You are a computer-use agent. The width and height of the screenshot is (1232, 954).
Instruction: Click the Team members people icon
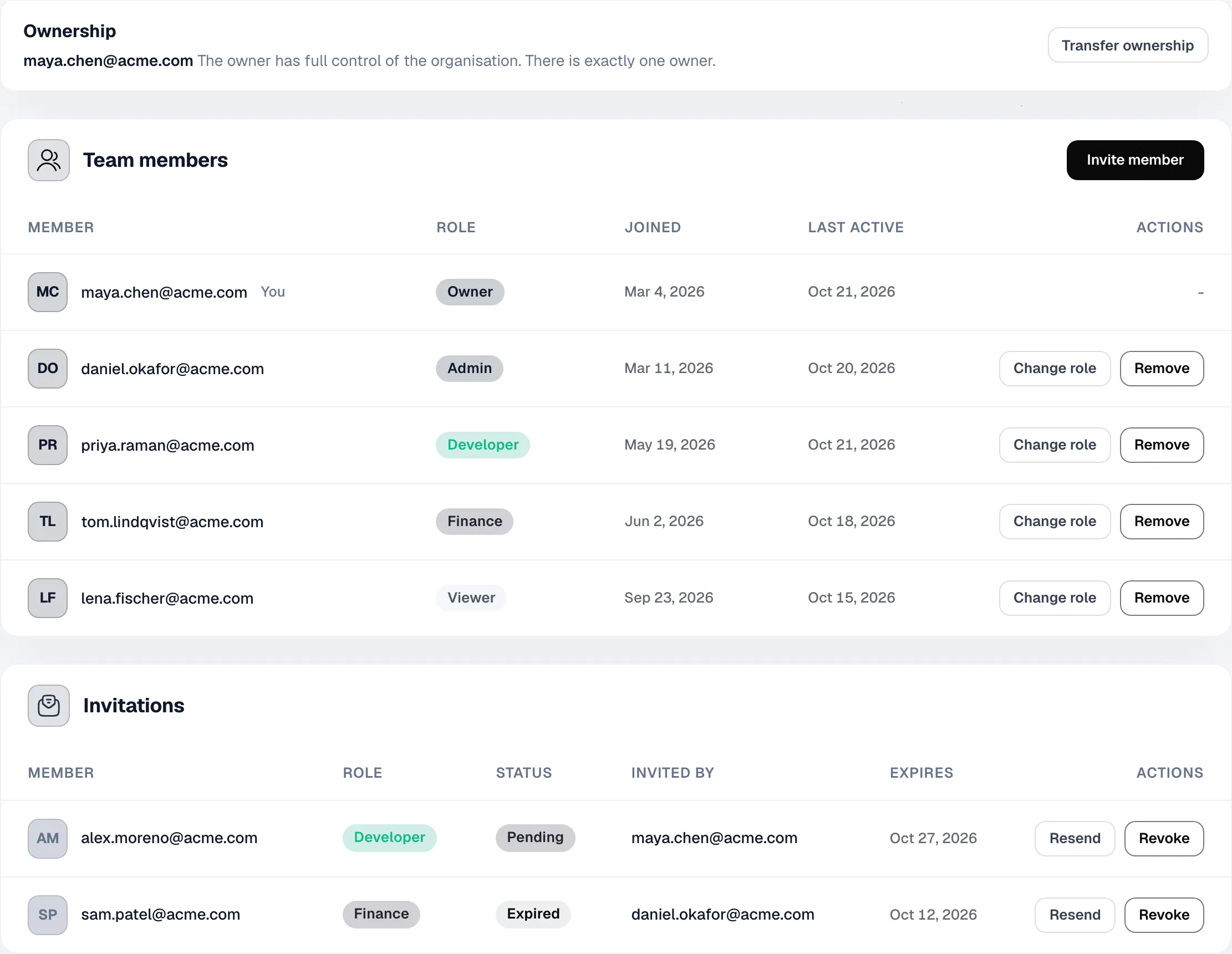pos(48,160)
